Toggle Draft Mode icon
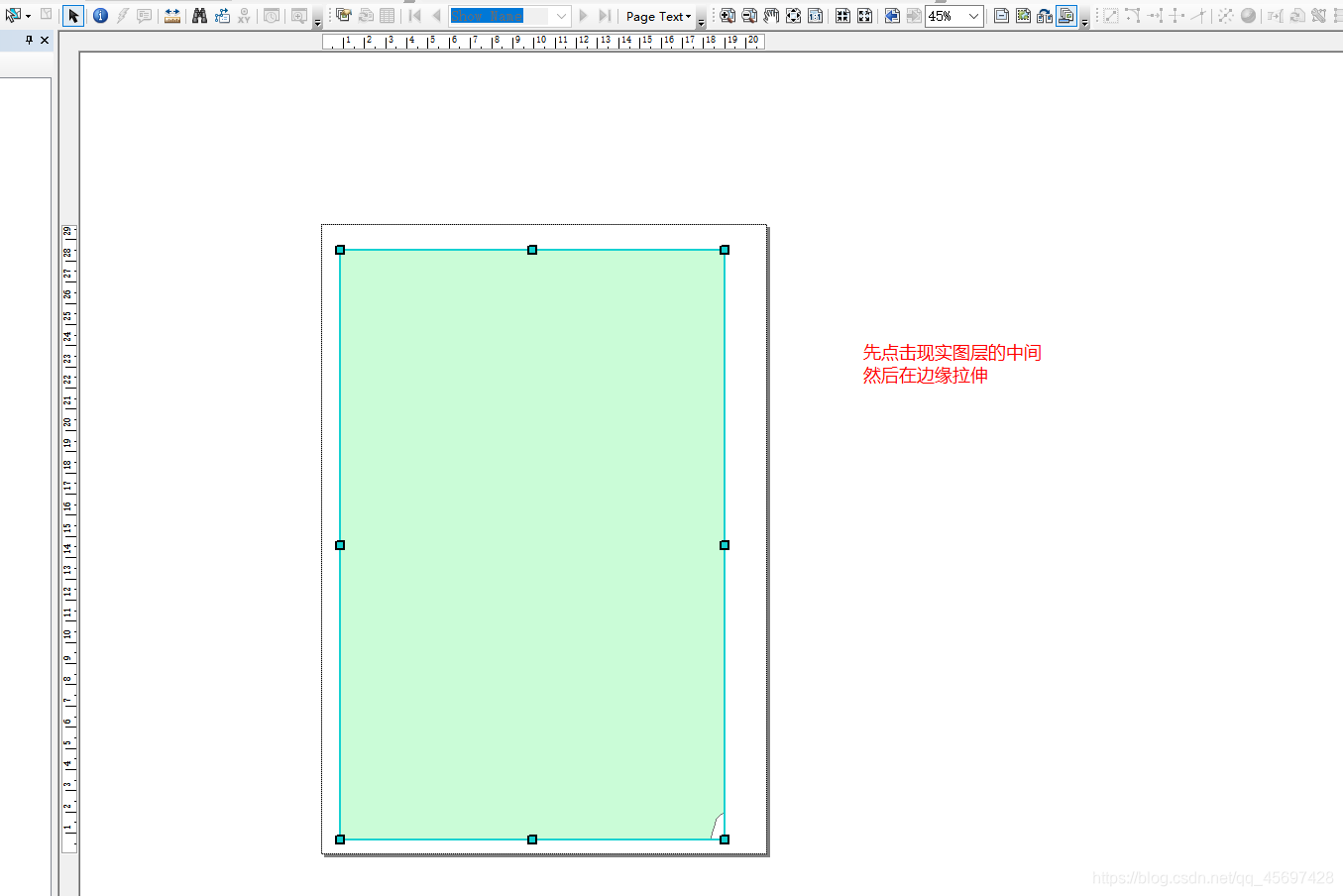Image resolution: width=1343 pixels, height=896 pixels. [x=1001, y=16]
